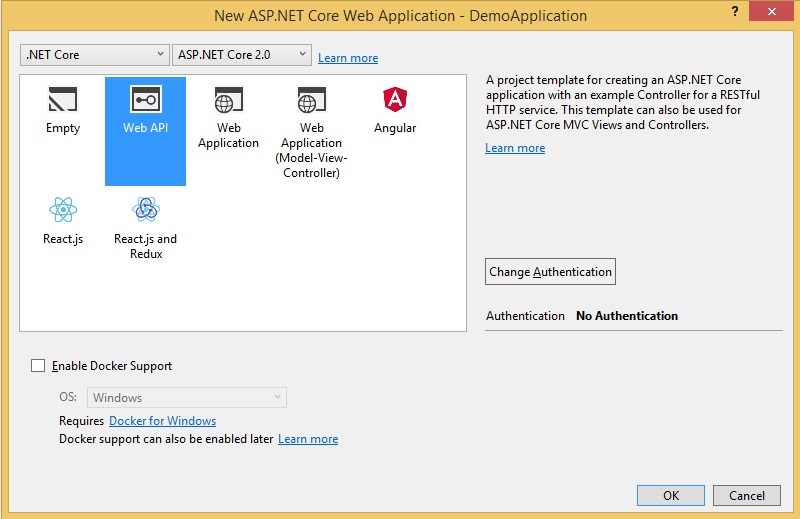This screenshot has height=519, width=800.
Task: Follow the Docker for Windows link
Action: tap(162, 421)
